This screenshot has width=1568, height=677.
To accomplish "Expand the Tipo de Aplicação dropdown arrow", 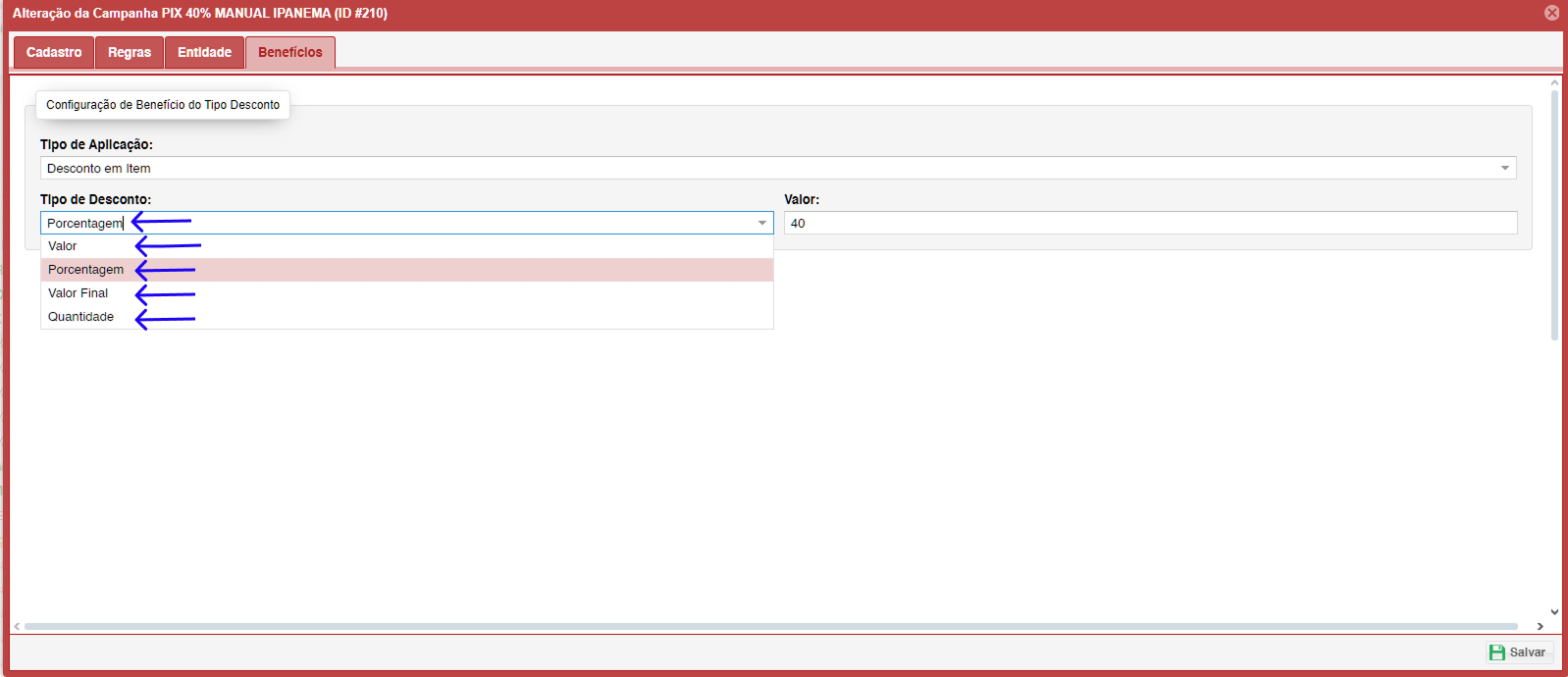I will click(1504, 169).
